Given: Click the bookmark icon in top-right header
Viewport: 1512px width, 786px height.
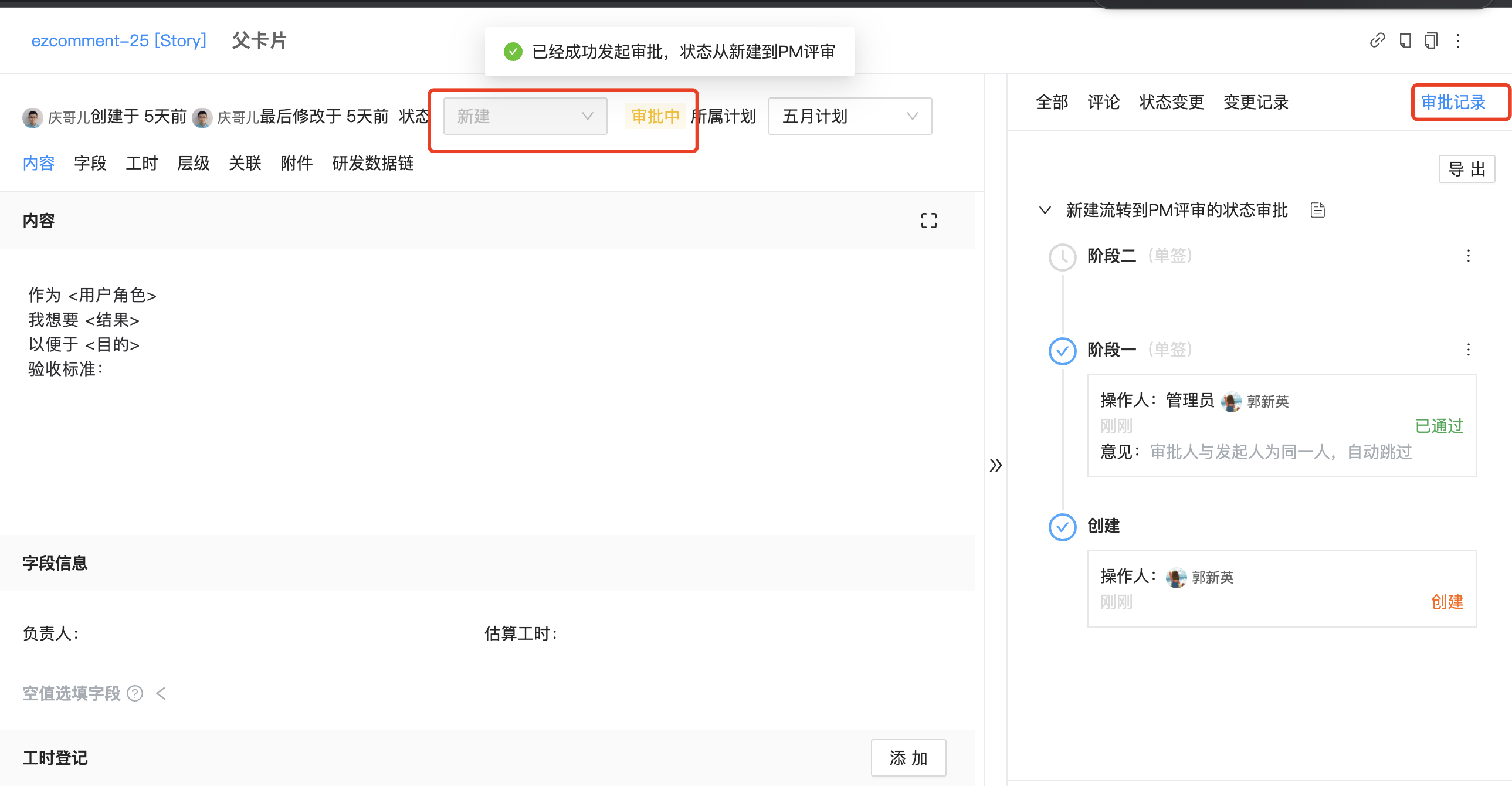Looking at the screenshot, I should point(1405,40).
